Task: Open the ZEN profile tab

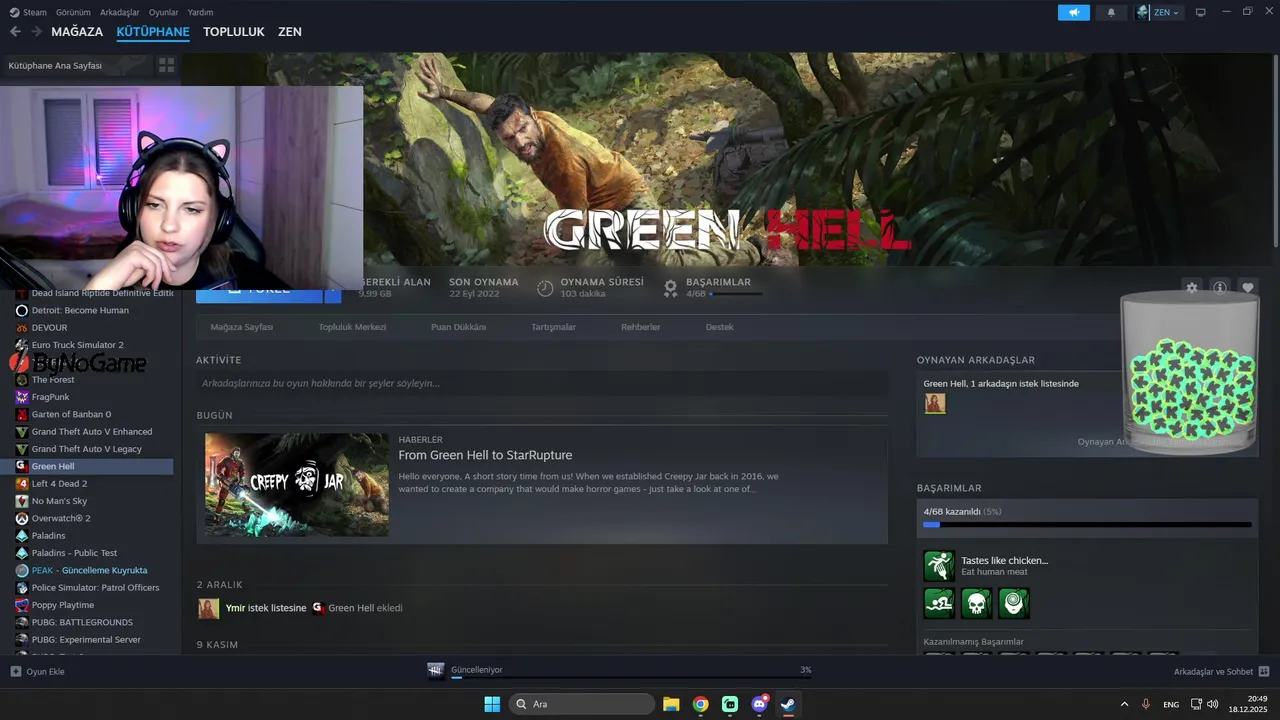Action: [x=290, y=32]
